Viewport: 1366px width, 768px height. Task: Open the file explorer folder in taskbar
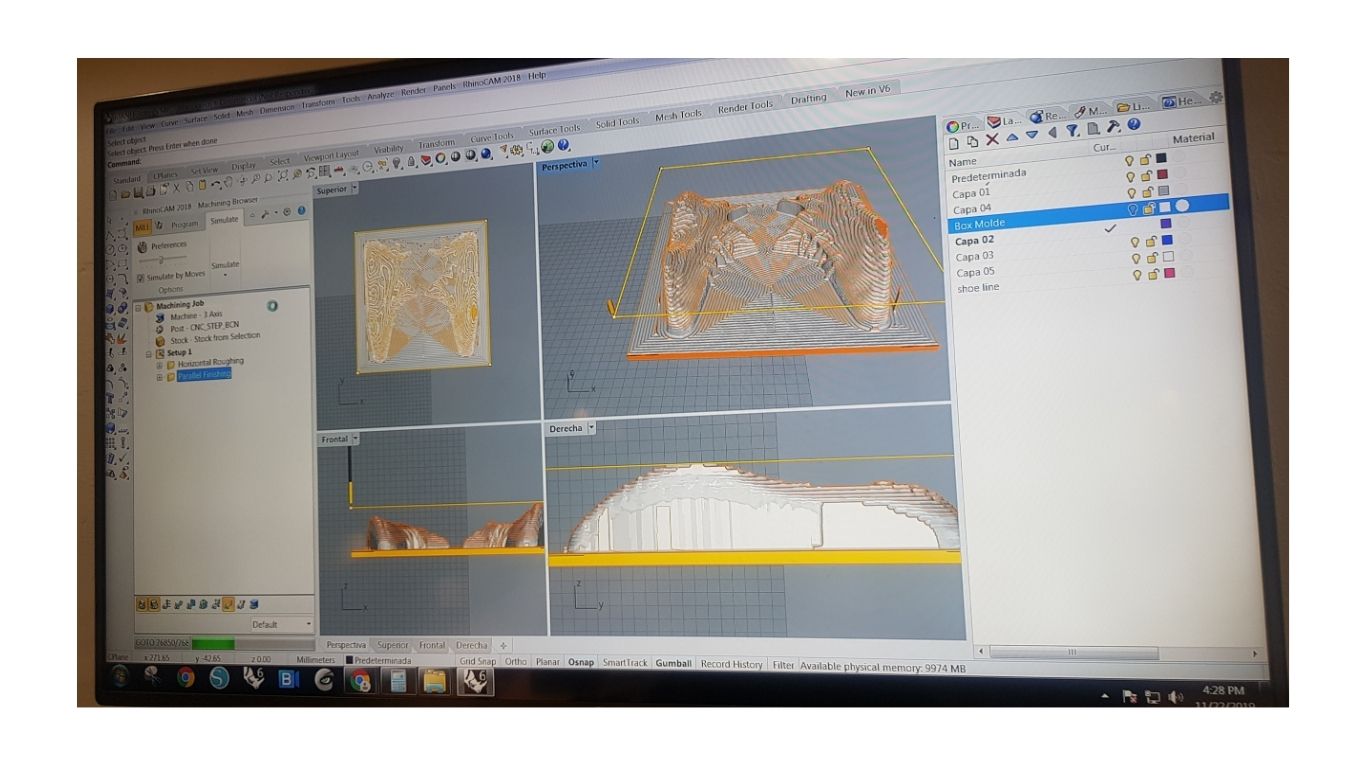pos(434,683)
